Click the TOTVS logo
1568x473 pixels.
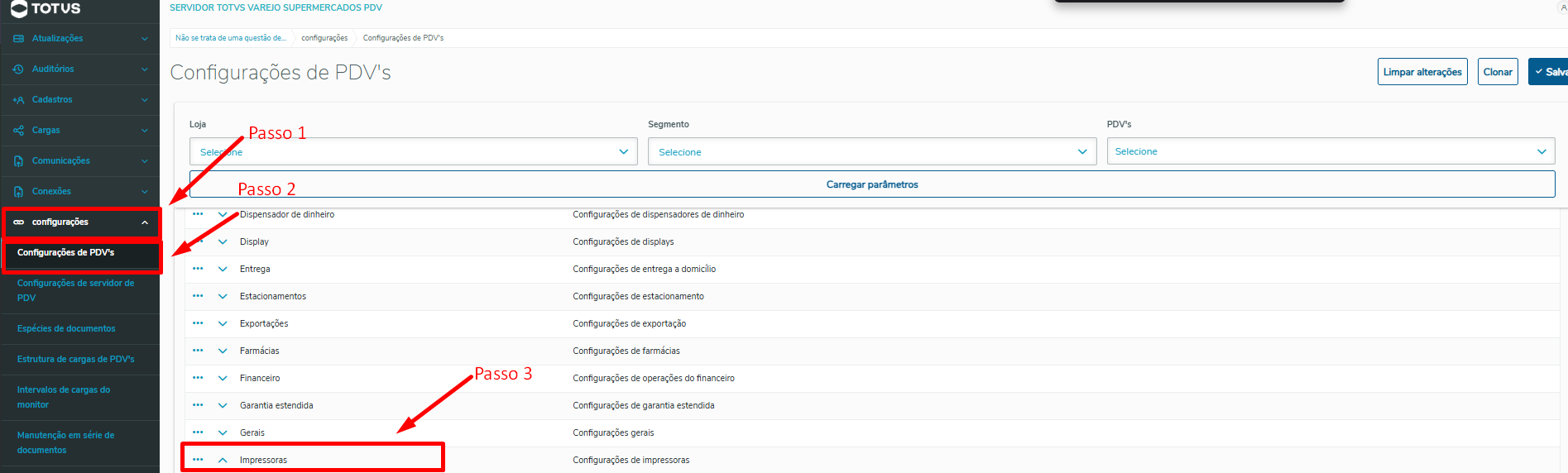tap(46, 8)
